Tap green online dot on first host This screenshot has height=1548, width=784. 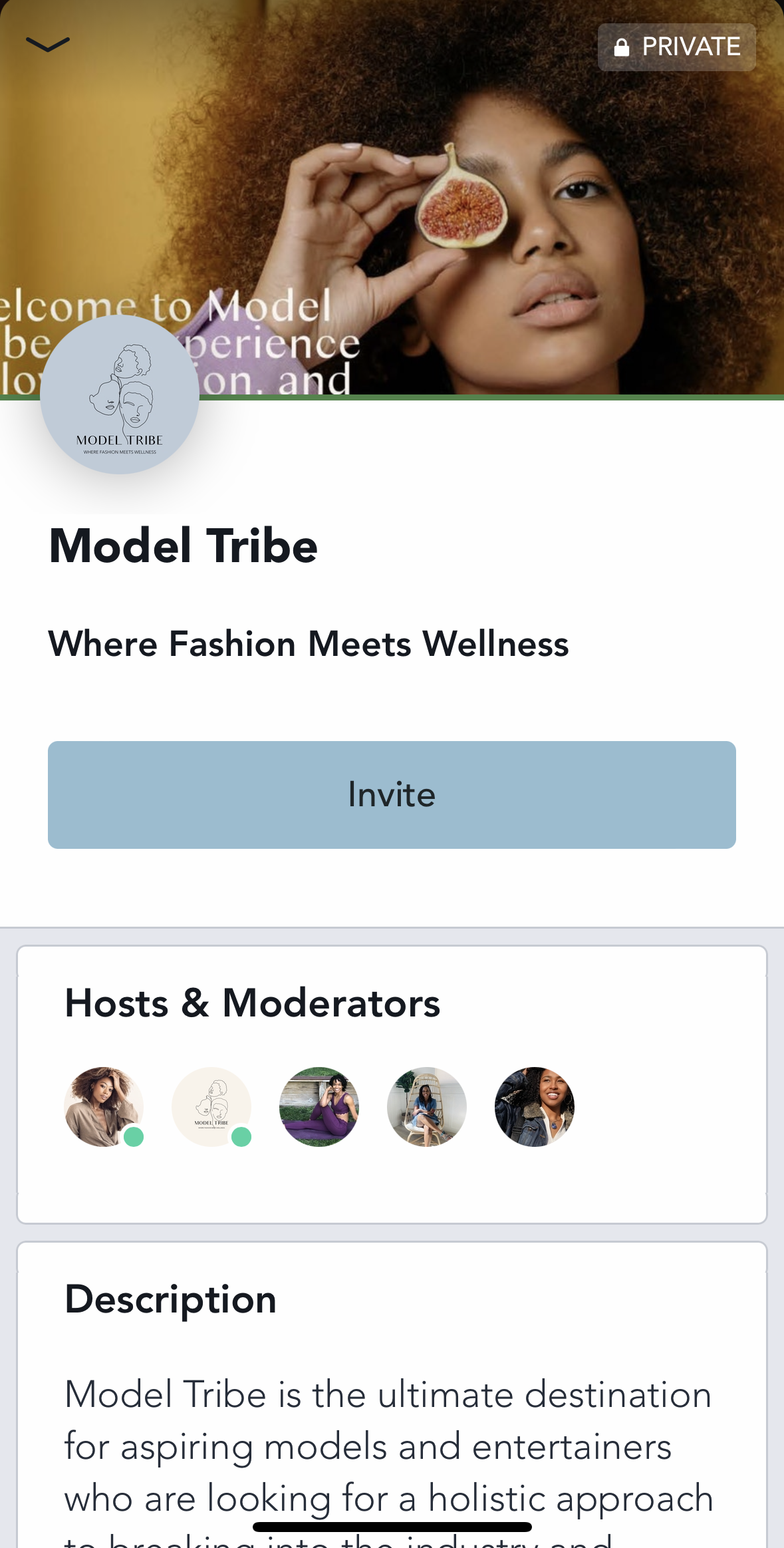pos(134,1137)
